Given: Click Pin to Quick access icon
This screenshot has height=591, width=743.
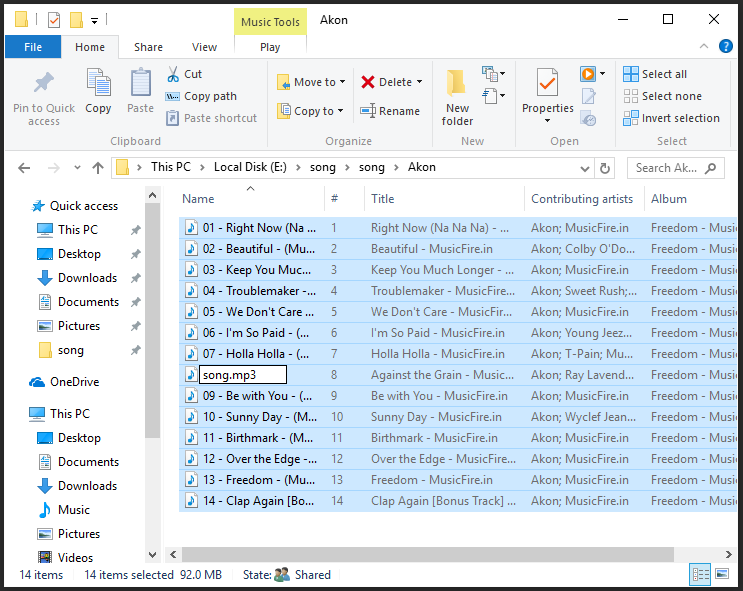Looking at the screenshot, I should 44,83.
